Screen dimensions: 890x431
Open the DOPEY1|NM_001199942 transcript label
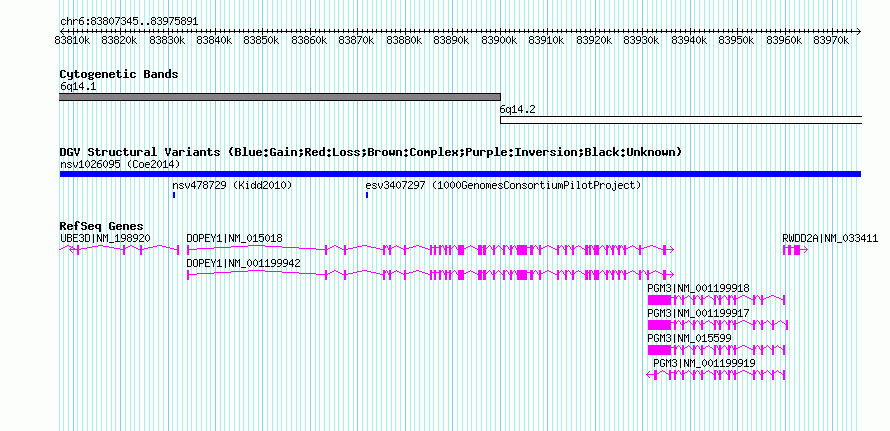point(244,263)
